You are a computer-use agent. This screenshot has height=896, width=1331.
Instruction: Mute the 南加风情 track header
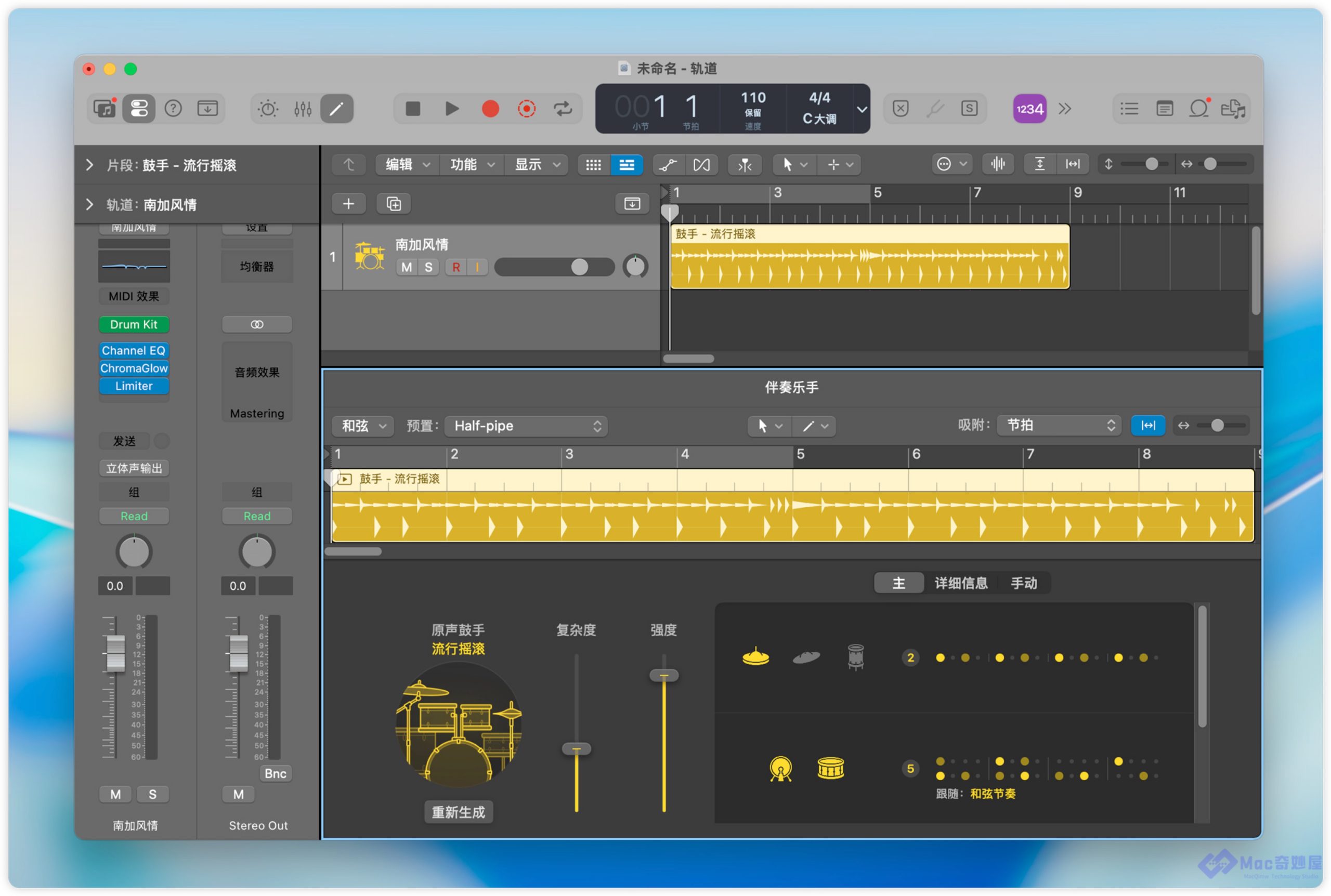click(x=407, y=268)
